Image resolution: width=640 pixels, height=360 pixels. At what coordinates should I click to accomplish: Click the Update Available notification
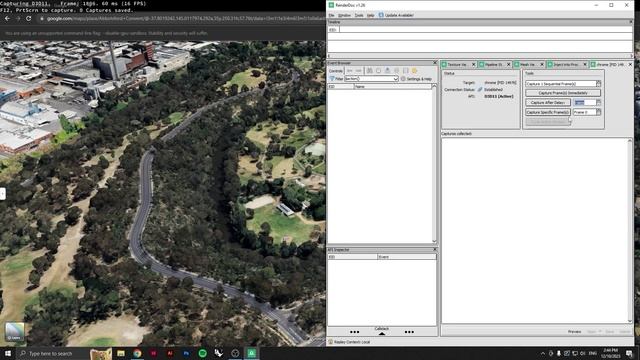coord(396,15)
